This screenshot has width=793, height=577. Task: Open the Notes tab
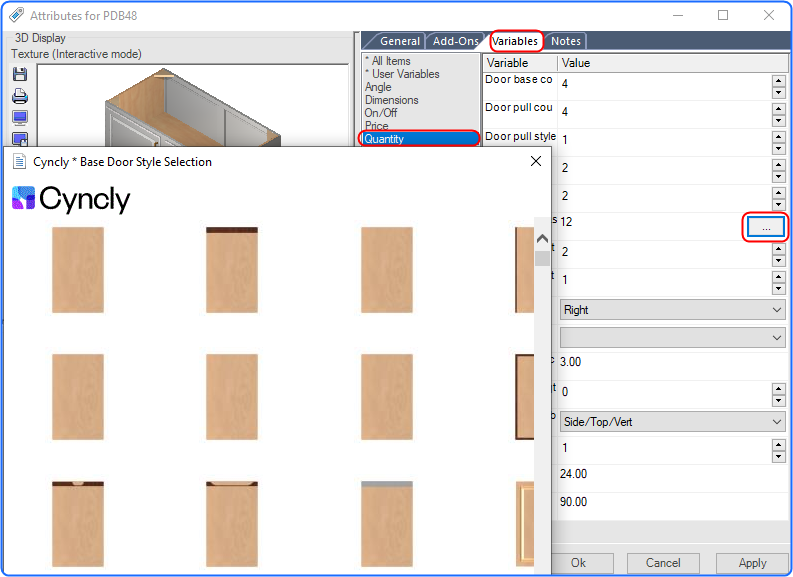tap(565, 41)
